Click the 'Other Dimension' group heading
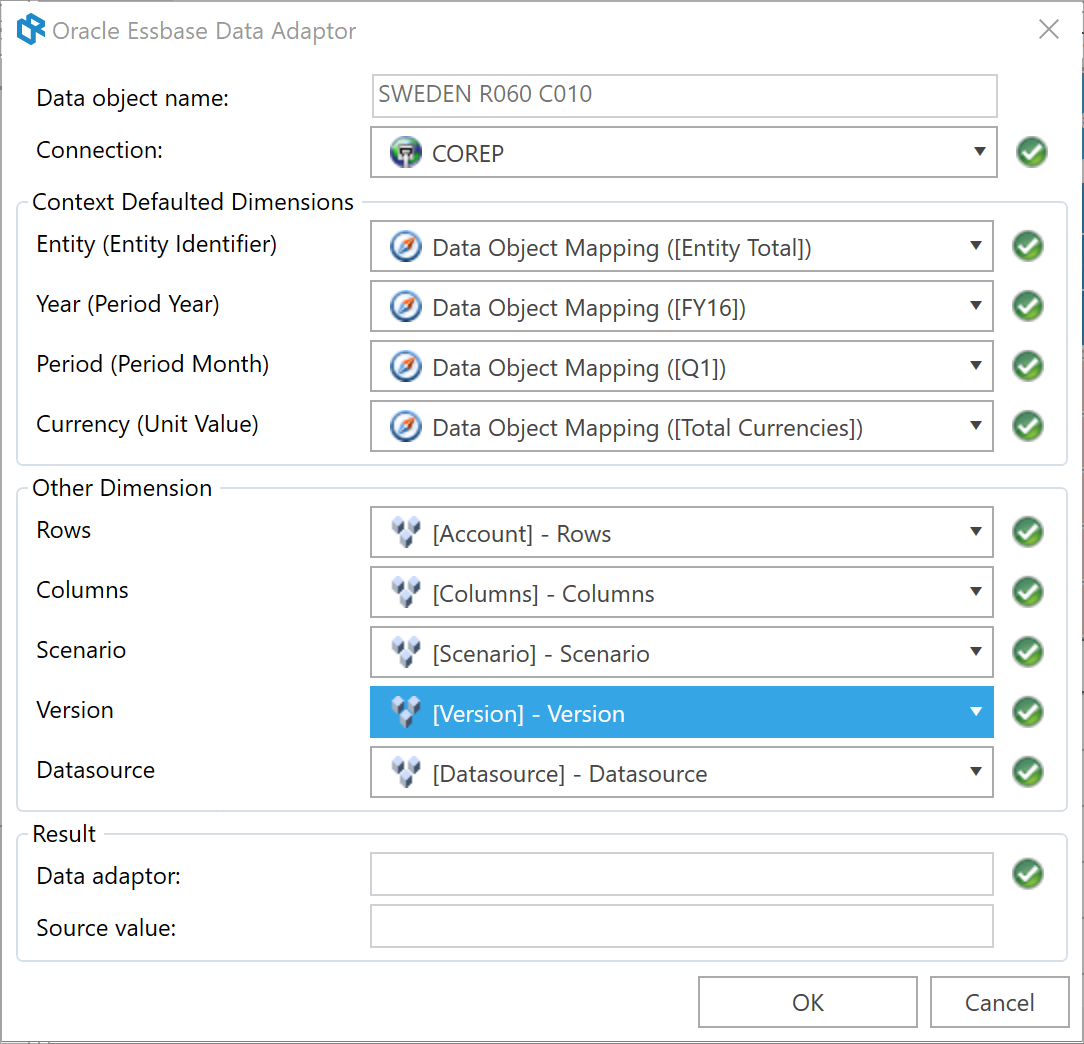The image size is (1084, 1044). [x=122, y=488]
